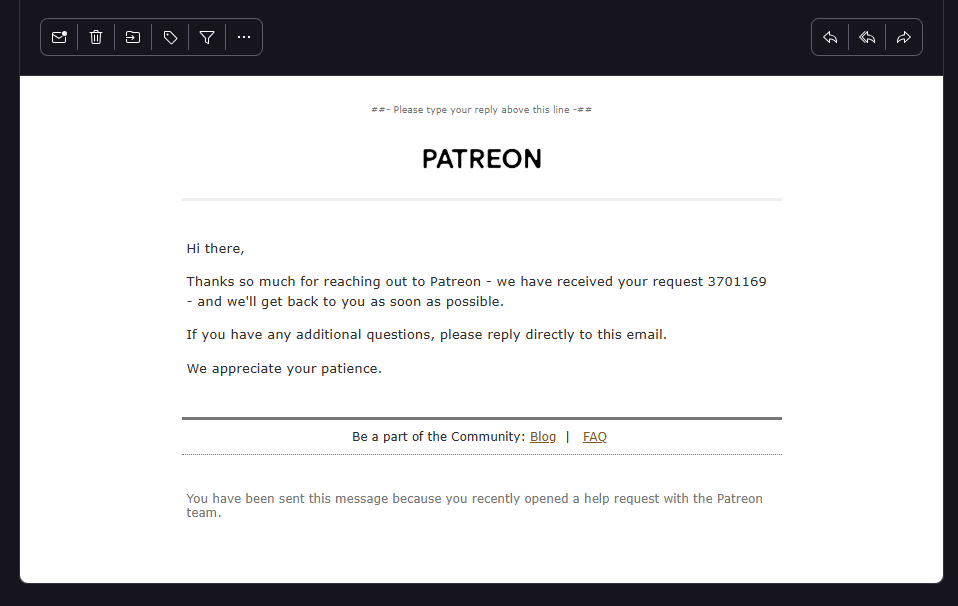Forward this message
Image resolution: width=958 pixels, height=606 pixels.
[904, 37]
